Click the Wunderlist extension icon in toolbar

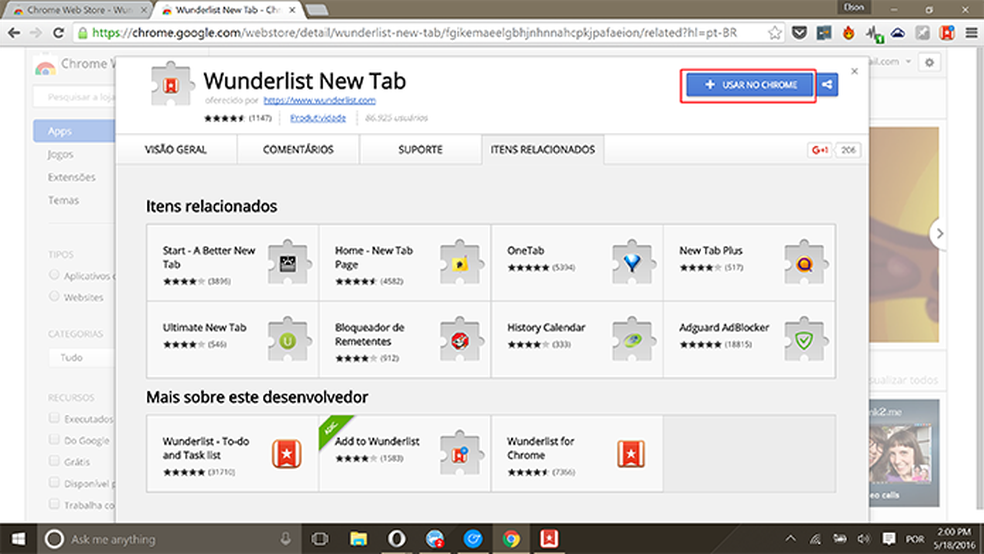click(947, 33)
